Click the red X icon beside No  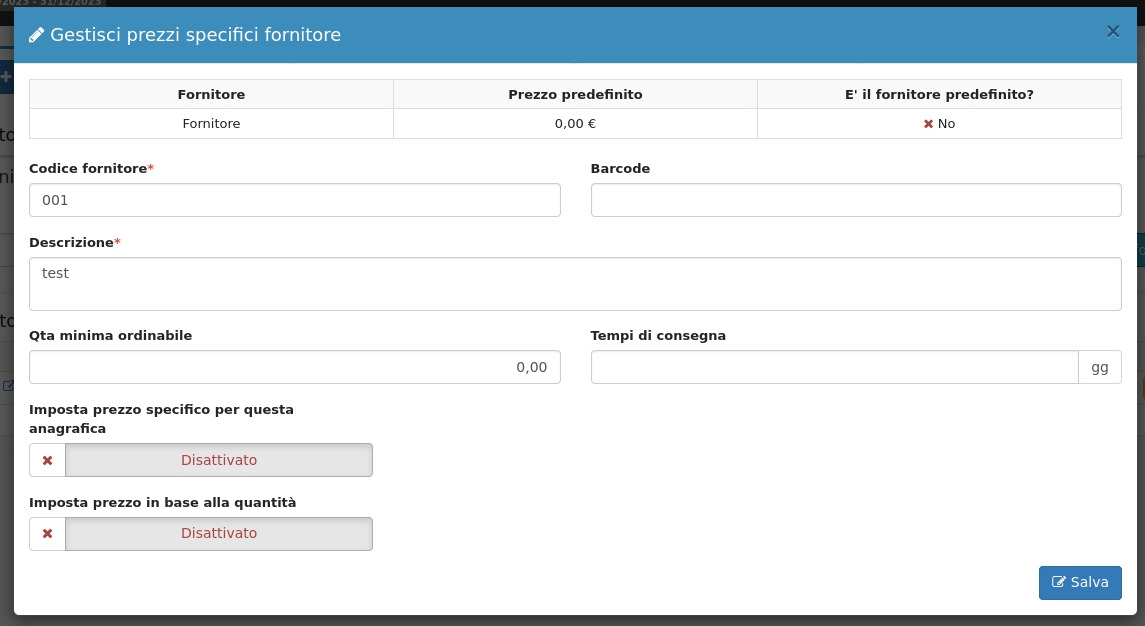928,124
